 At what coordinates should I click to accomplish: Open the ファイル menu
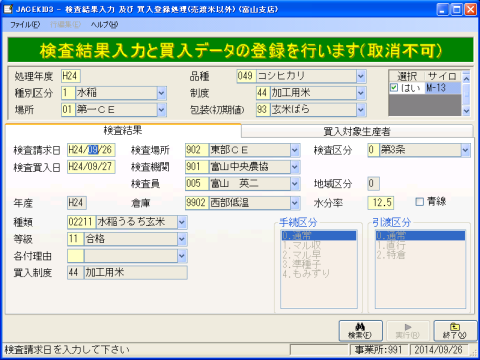pyautogui.click(x=25, y=25)
